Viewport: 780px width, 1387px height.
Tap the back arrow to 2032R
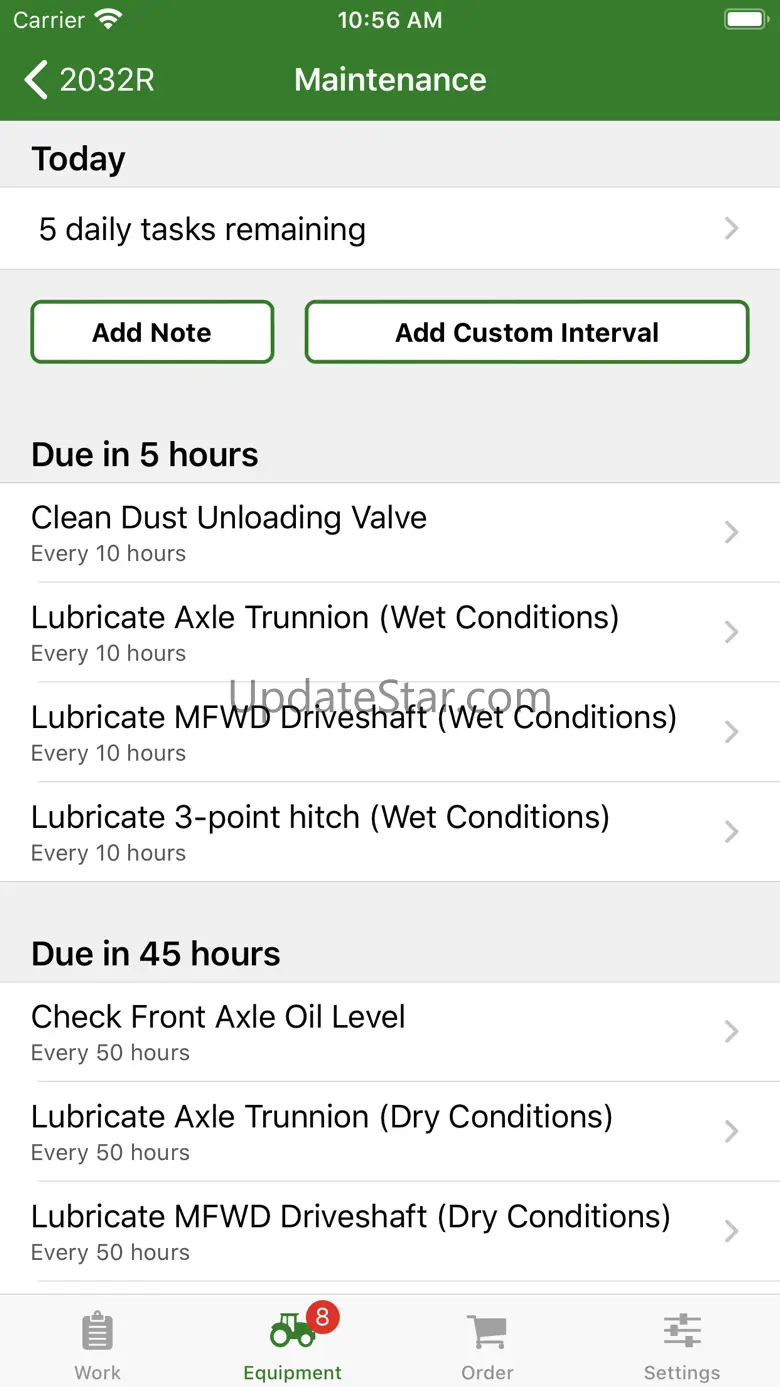(x=37, y=80)
